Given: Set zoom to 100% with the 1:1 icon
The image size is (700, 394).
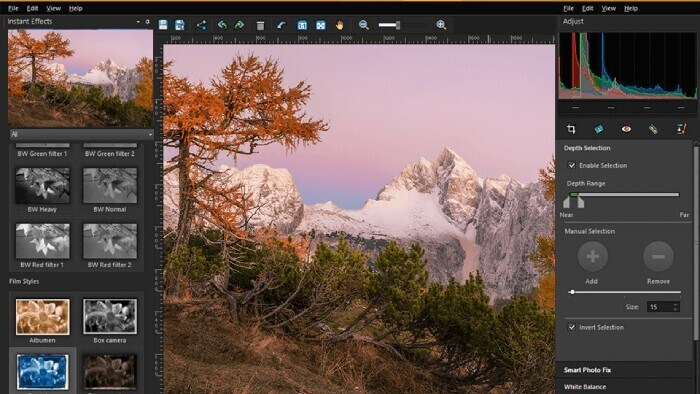Looking at the screenshot, I should coord(302,25).
